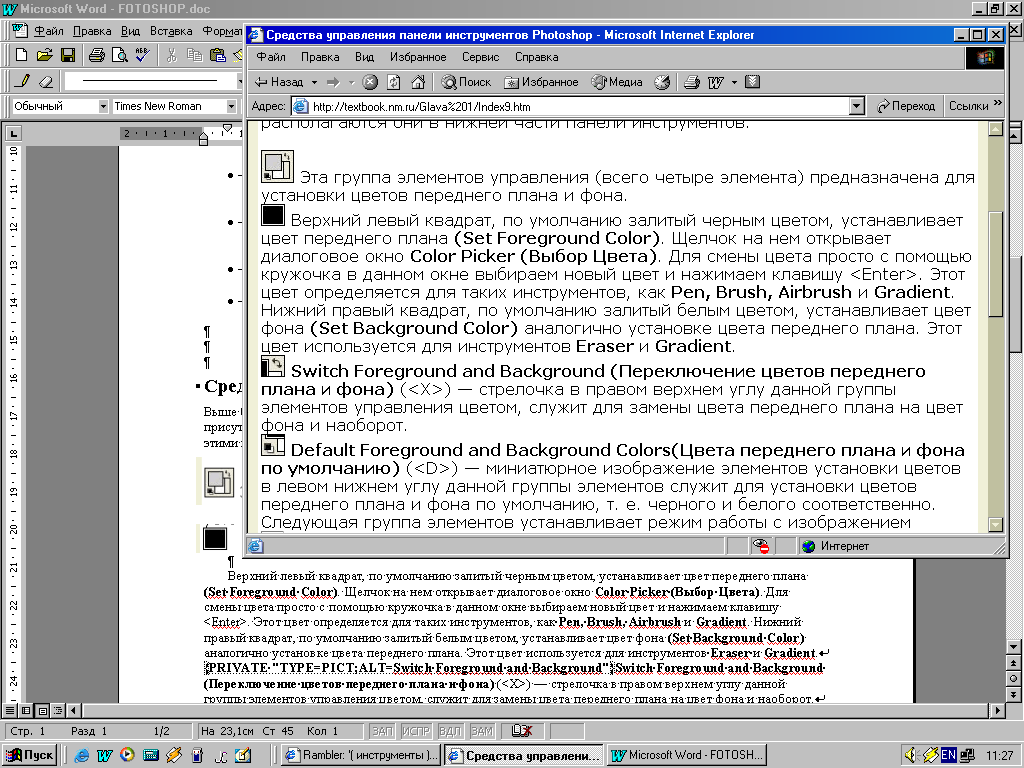Viewport: 1024px width, 768px height.
Task: Launch Word from Quick Launch bar
Action: point(104,756)
